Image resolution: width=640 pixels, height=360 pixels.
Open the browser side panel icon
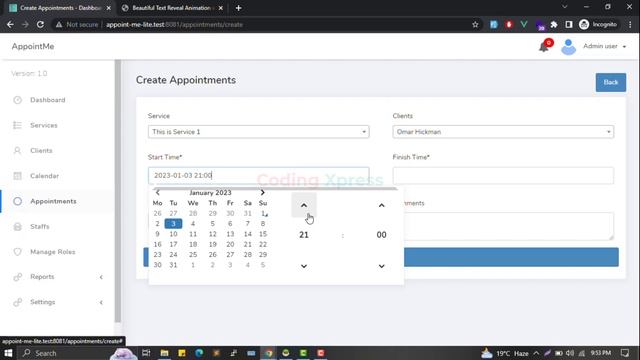(569, 24)
